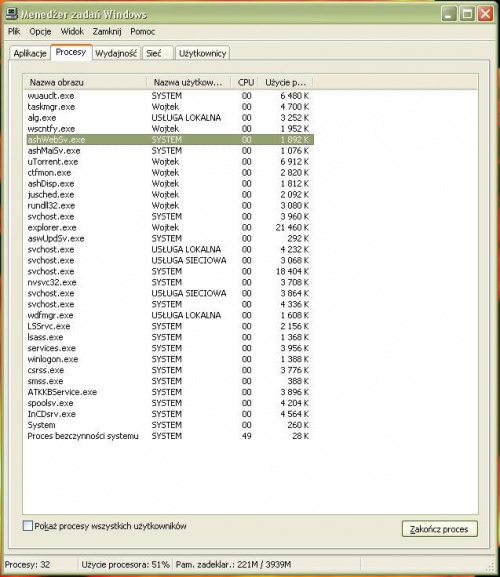The image size is (500, 577).
Task: Maximize the Menedżer zadań Windows window
Action: coord(467,14)
